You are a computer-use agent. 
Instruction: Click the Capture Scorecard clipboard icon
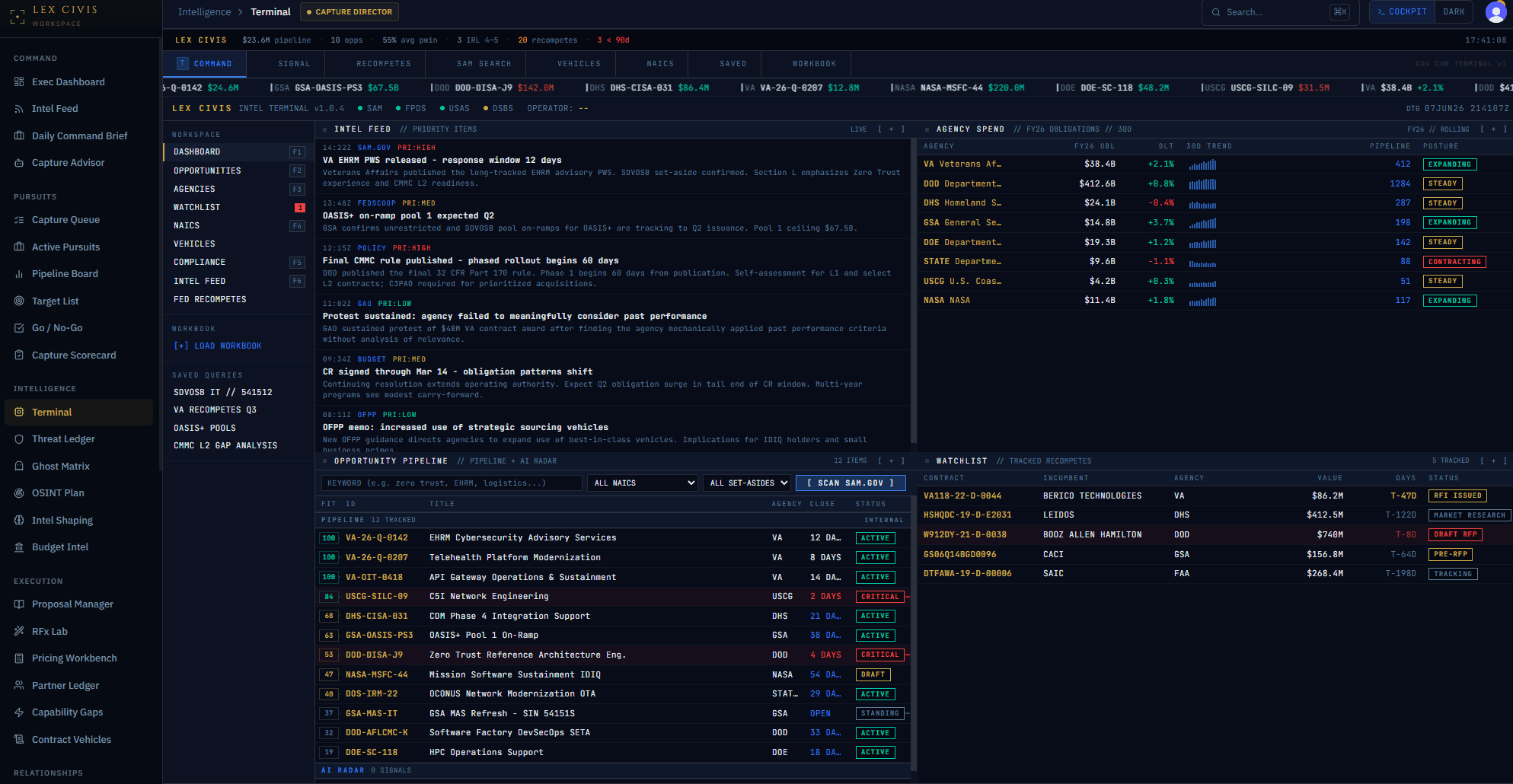click(x=19, y=355)
